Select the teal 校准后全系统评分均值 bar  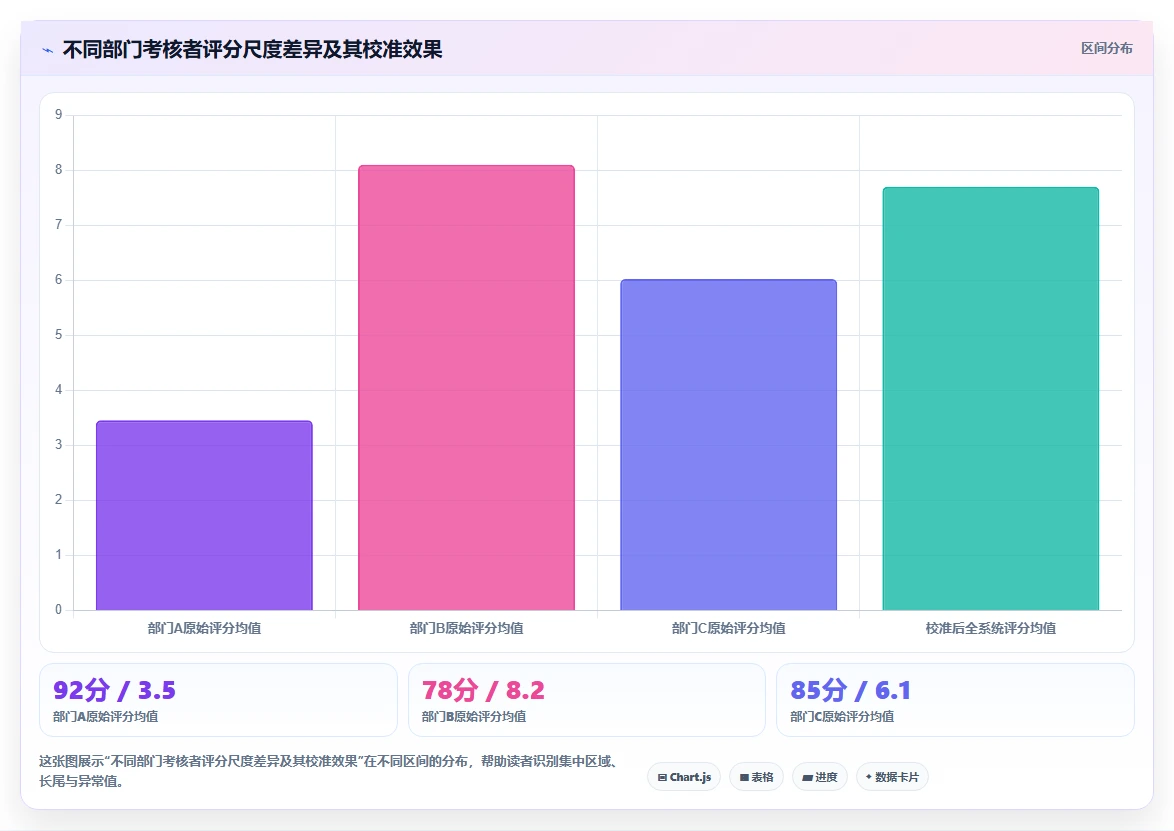click(991, 398)
